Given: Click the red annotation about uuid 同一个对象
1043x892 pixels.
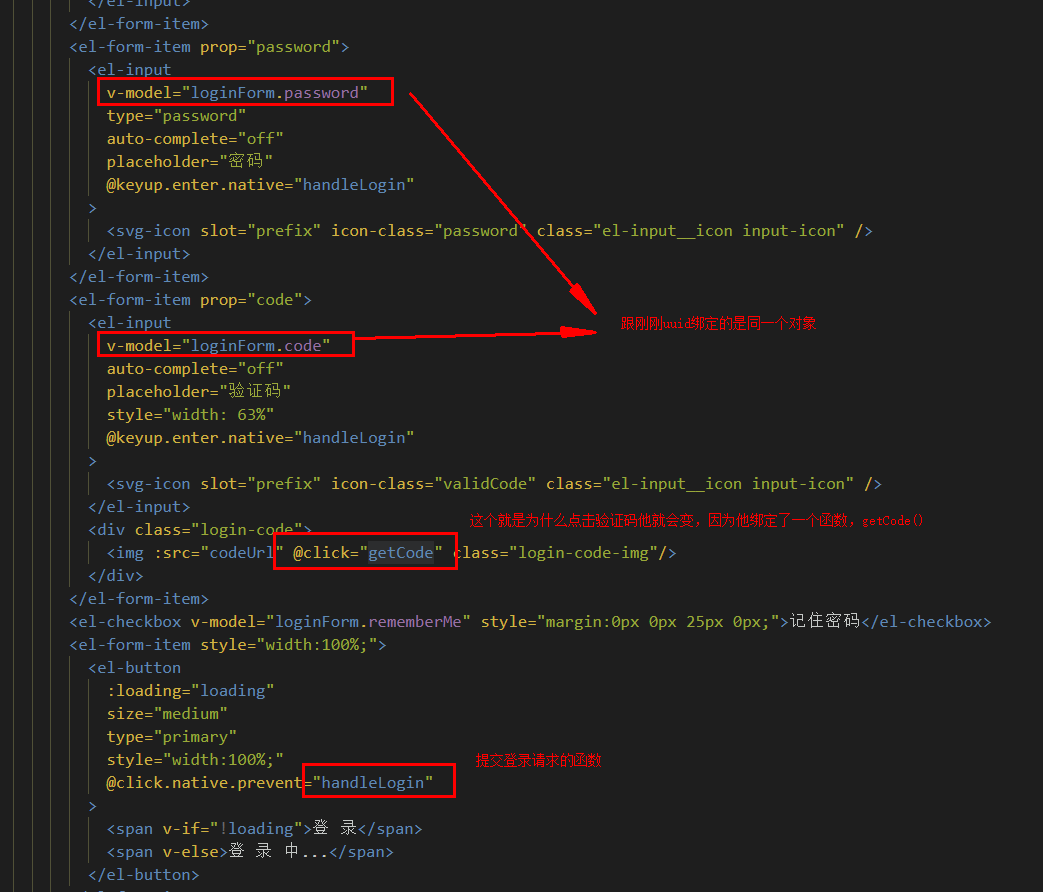Looking at the screenshot, I should click(x=718, y=323).
